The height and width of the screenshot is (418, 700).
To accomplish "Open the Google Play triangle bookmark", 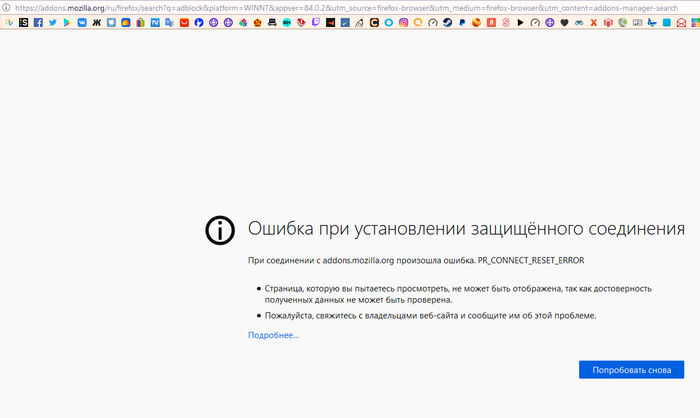I will click(x=67, y=22).
